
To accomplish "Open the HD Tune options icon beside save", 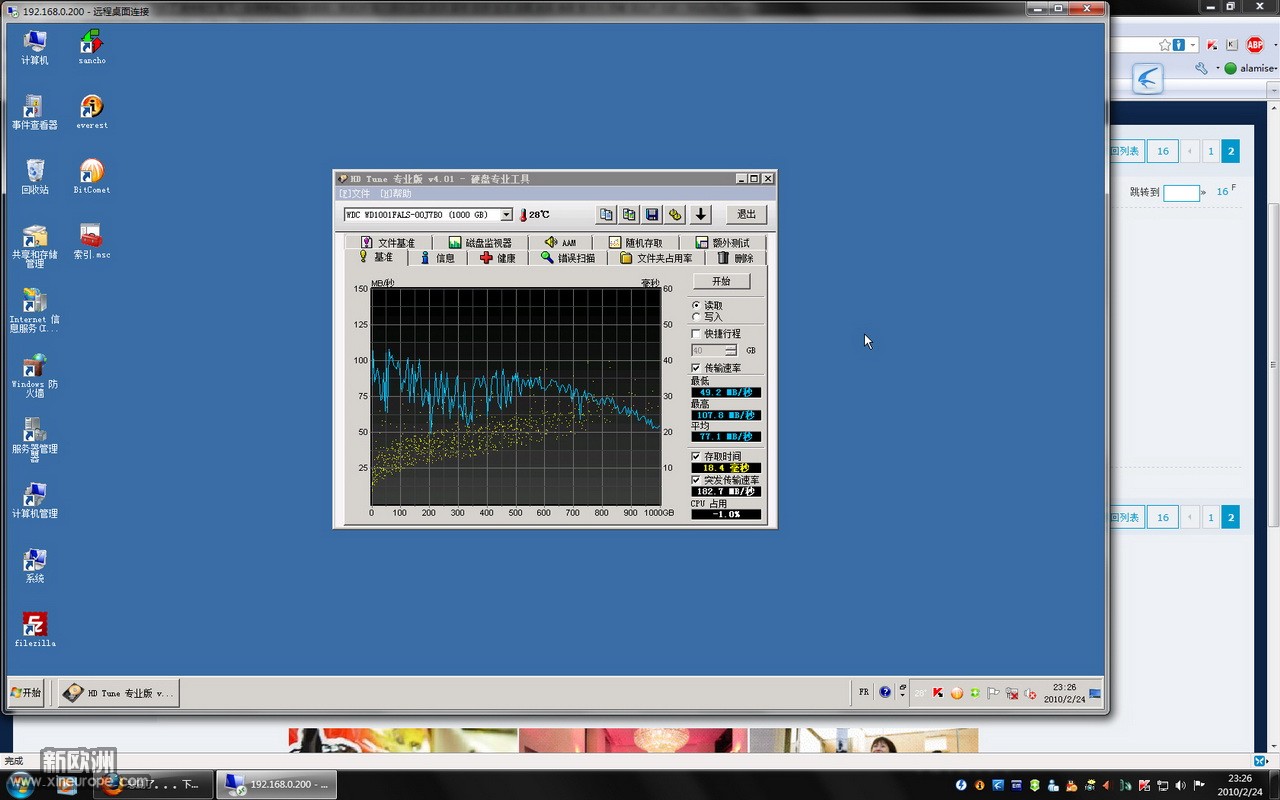I will 675,214.
